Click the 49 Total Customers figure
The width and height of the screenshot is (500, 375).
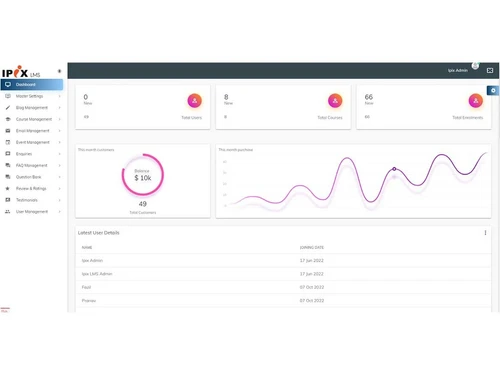(x=143, y=204)
